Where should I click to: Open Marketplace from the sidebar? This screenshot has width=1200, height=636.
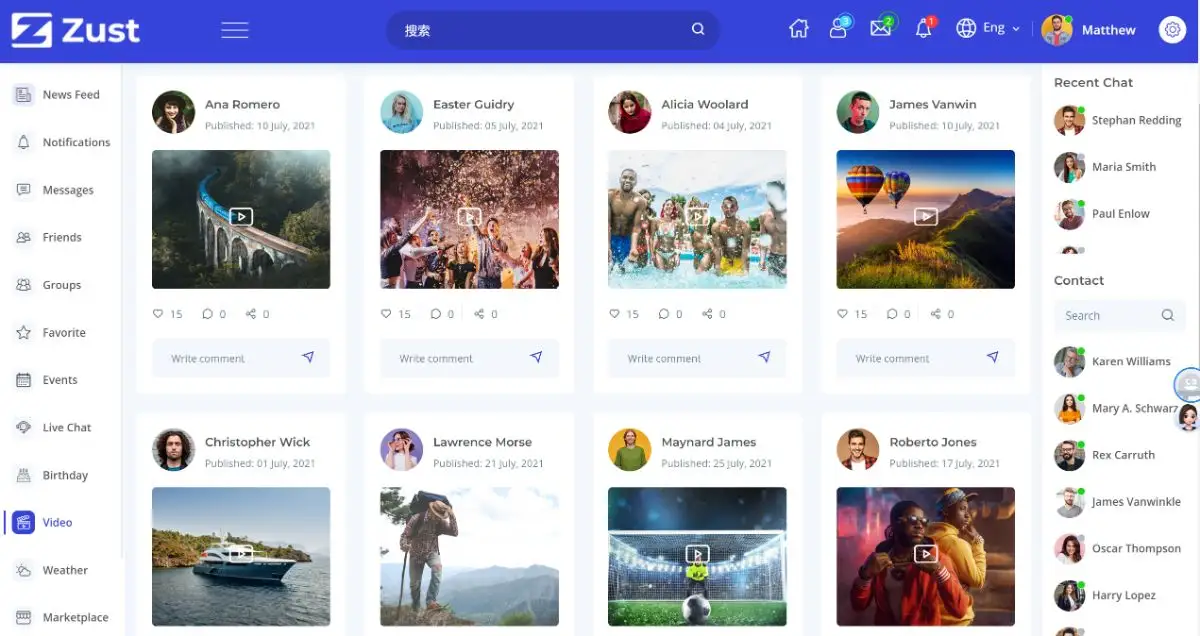tap(75, 617)
